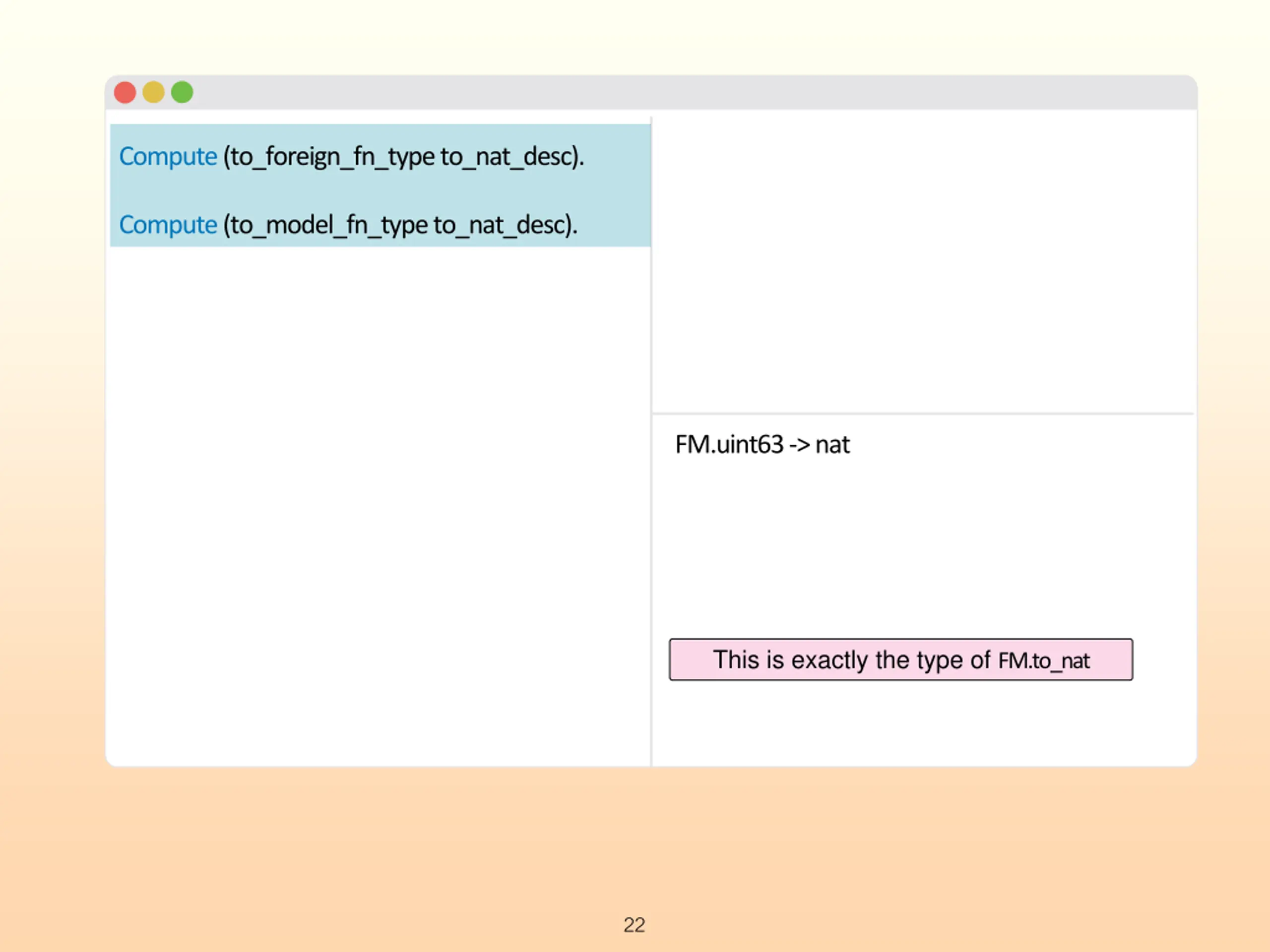1270x952 pixels.
Task: Click the FM.to_nat code in the pink box
Action: tap(1044, 661)
